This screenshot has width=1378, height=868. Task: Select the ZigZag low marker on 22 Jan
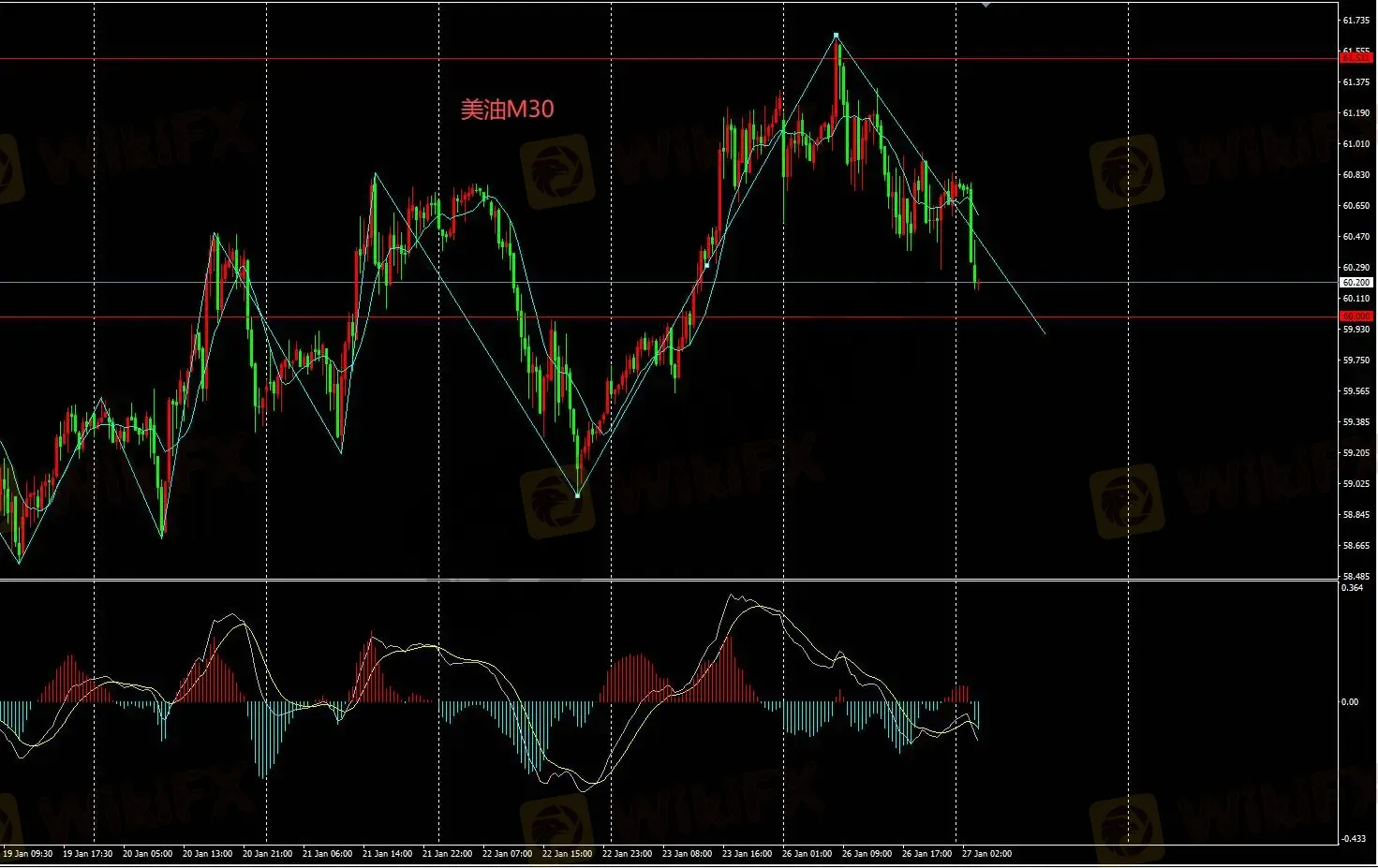(x=577, y=495)
